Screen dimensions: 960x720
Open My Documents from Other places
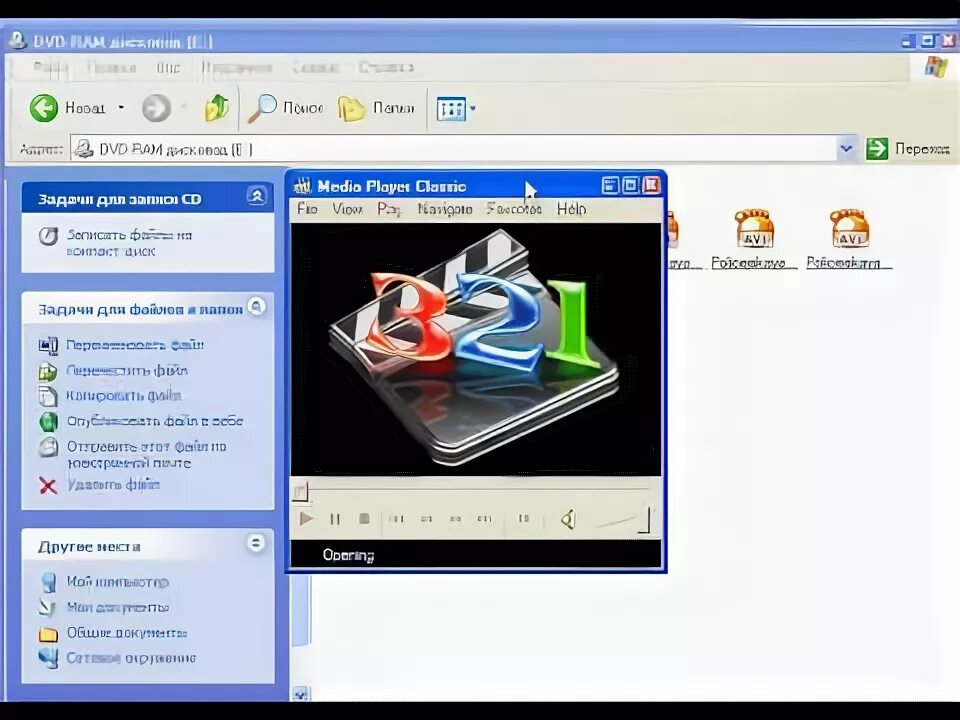(118, 607)
